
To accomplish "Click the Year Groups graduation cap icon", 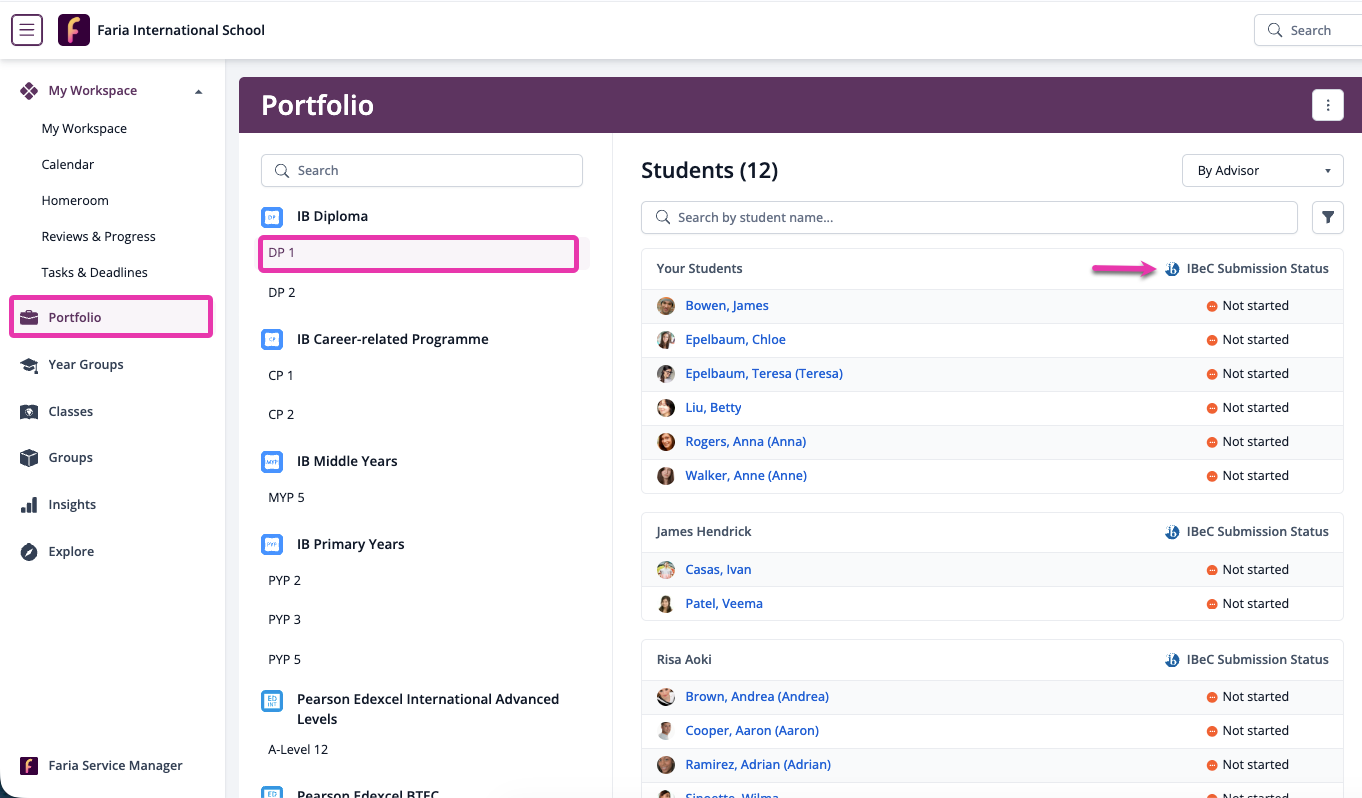I will click(x=29, y=365).
